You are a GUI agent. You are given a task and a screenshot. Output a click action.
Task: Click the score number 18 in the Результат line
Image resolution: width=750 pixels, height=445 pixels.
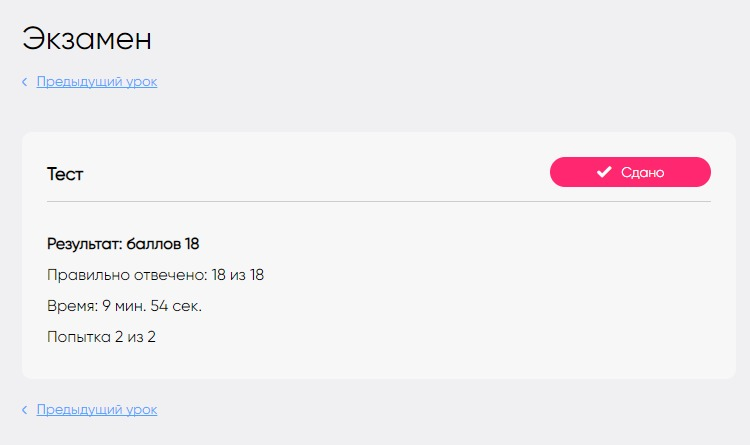192,244
